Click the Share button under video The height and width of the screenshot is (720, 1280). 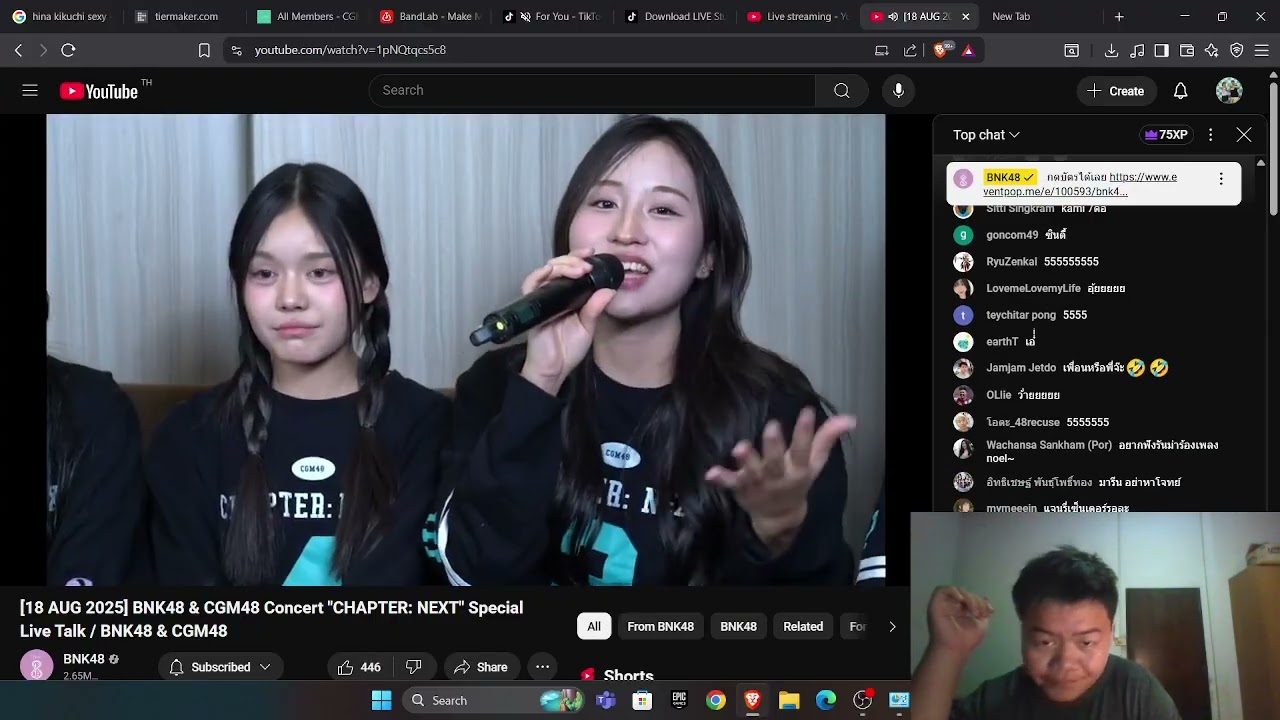(481, 667)
